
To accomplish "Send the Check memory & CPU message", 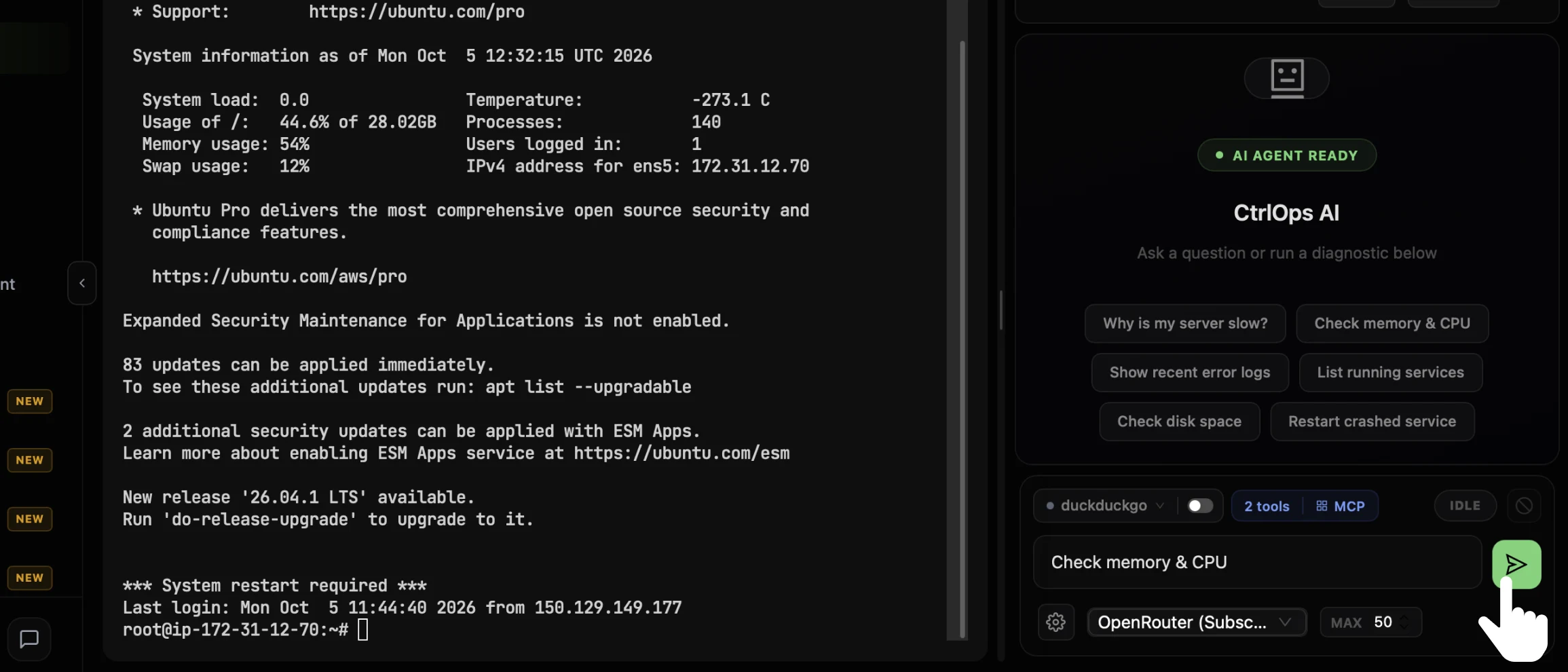I will coord(1516,563).
